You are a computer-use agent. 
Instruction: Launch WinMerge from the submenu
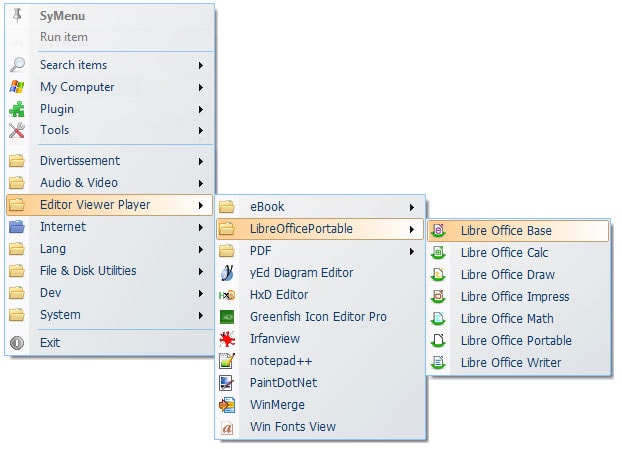tap(320, 405)
